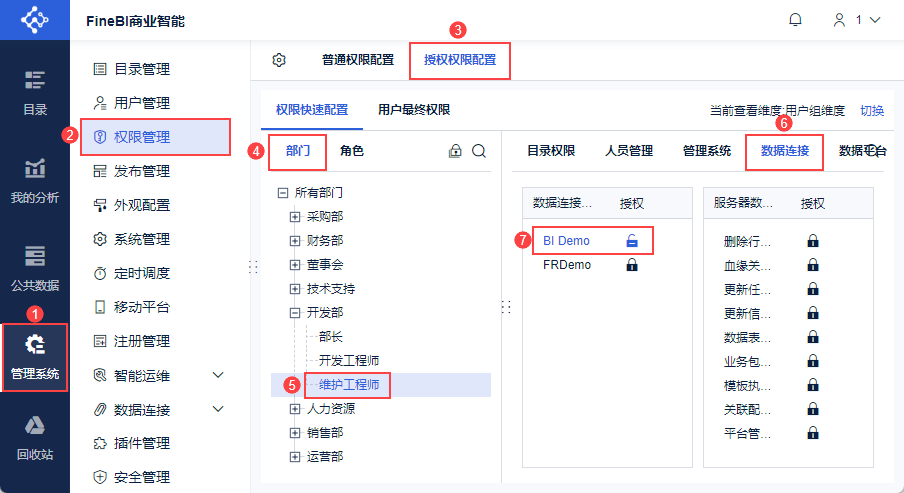904x493 pixels.
Task: Open the gear settings icon beside 普通权限配置
Action: (279, 60)
